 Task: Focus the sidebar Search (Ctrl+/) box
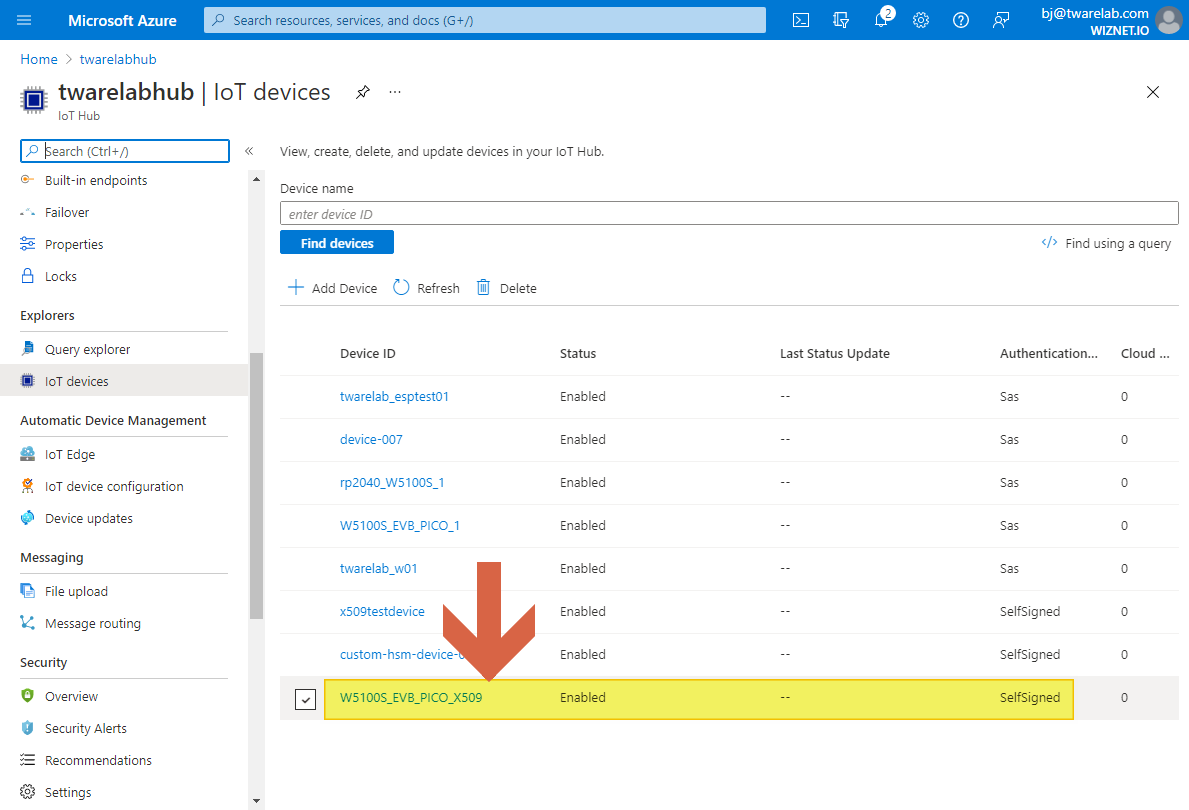(125, 151)
